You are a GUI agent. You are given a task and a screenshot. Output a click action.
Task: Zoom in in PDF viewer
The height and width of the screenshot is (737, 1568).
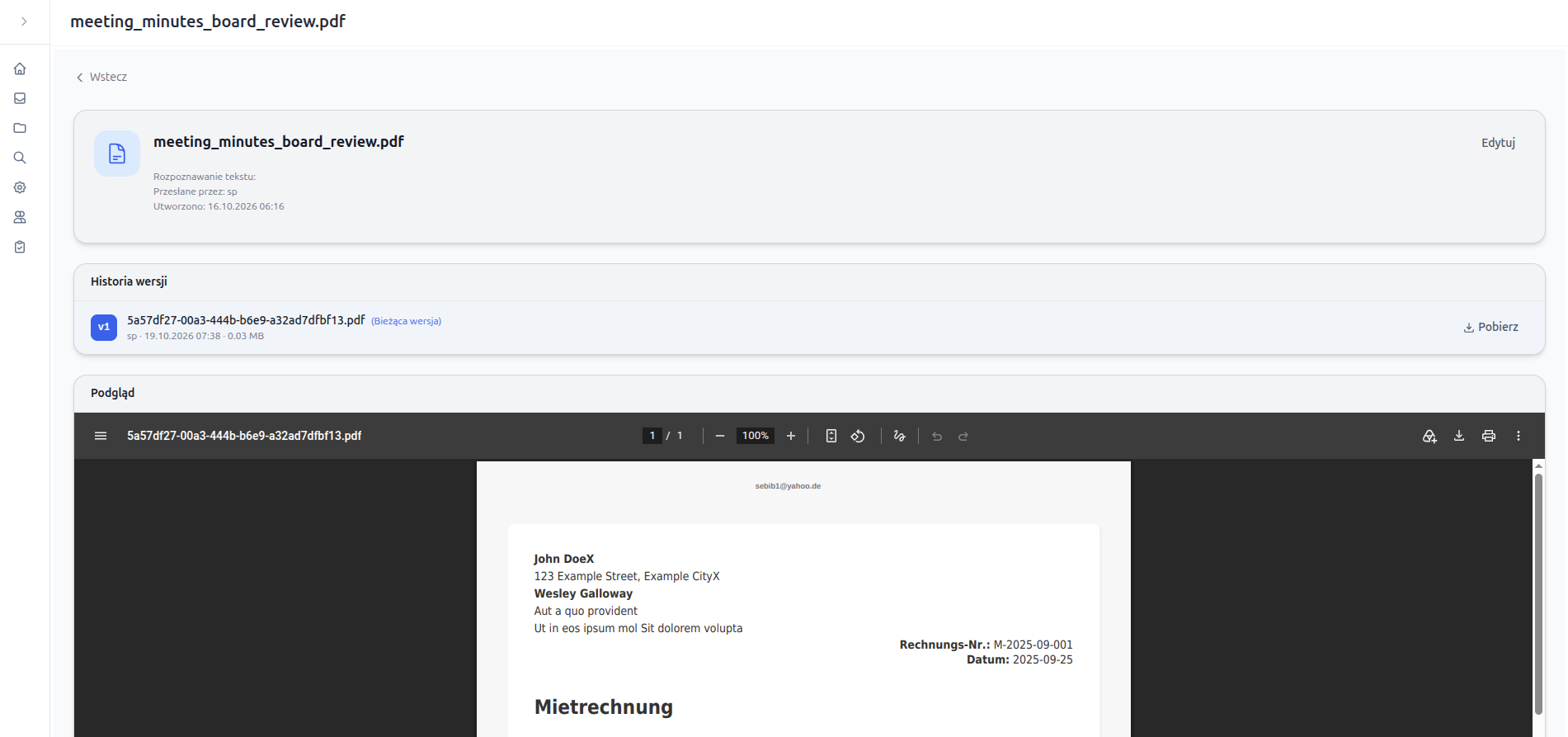[x=791, y=436]
